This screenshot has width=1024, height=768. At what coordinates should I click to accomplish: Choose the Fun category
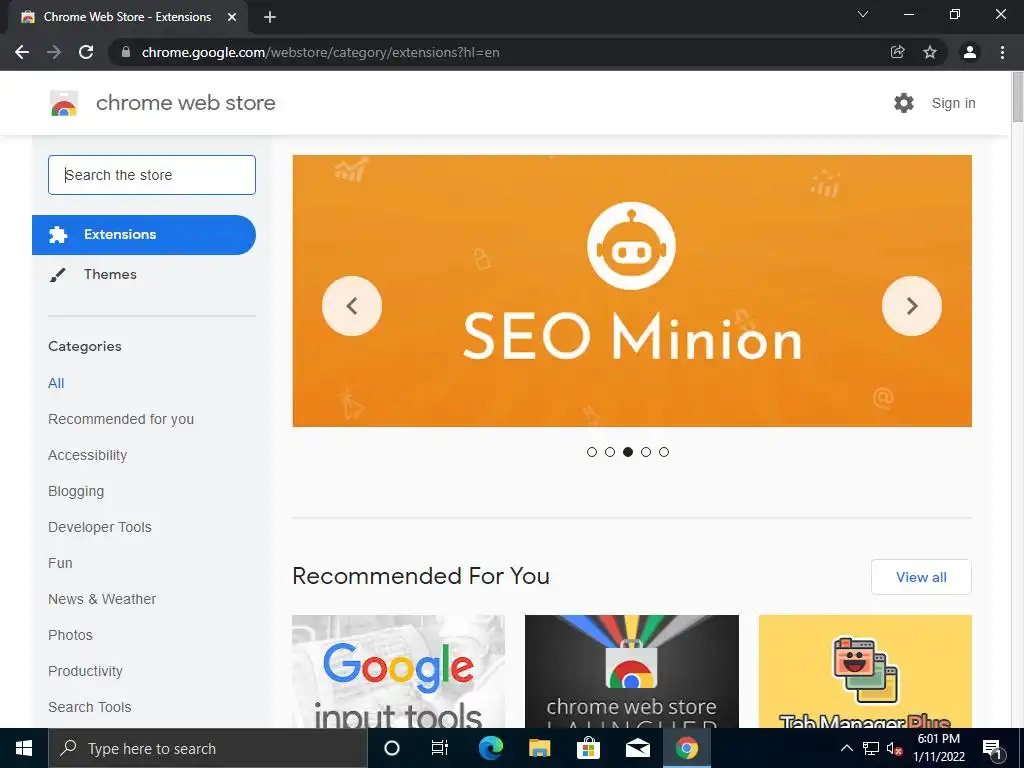pyautogui.click(x=60, y=563)
